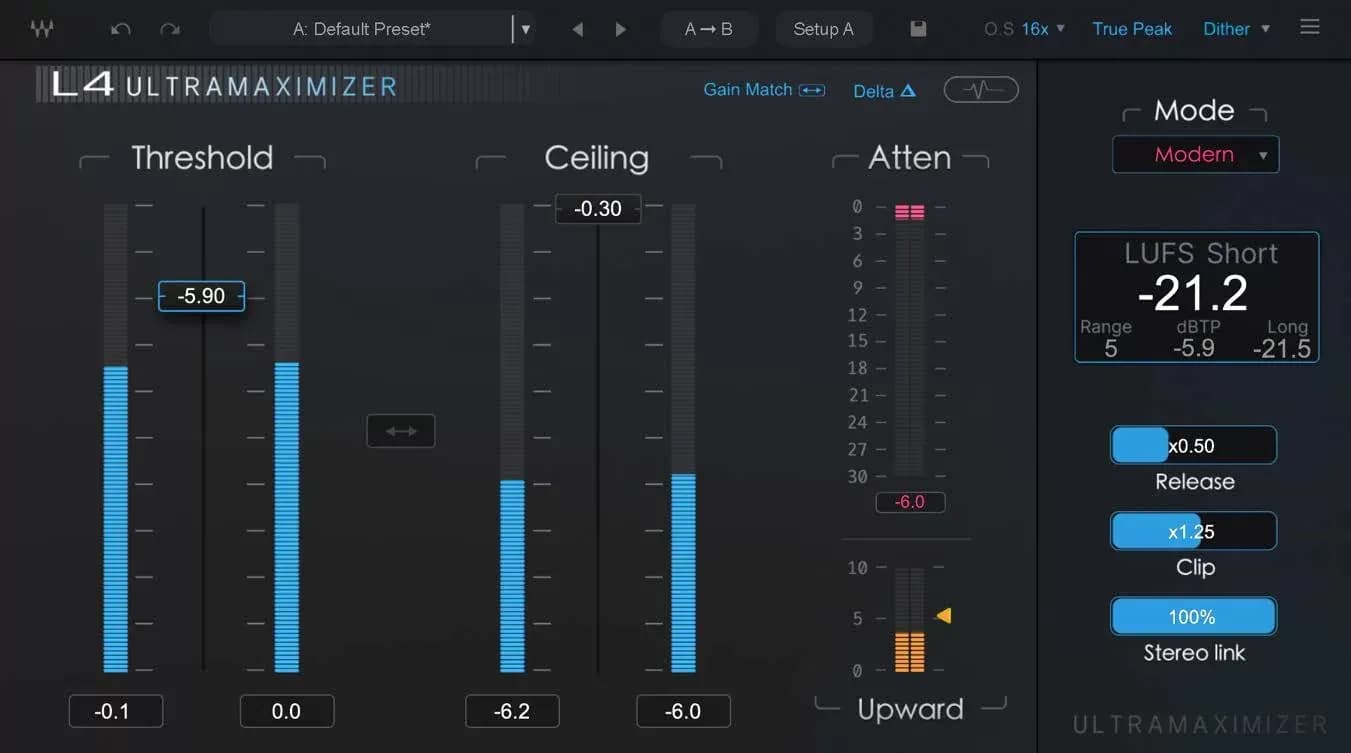
Task: Click the right input peak value 0.0
Action: [x=287, y=711]
